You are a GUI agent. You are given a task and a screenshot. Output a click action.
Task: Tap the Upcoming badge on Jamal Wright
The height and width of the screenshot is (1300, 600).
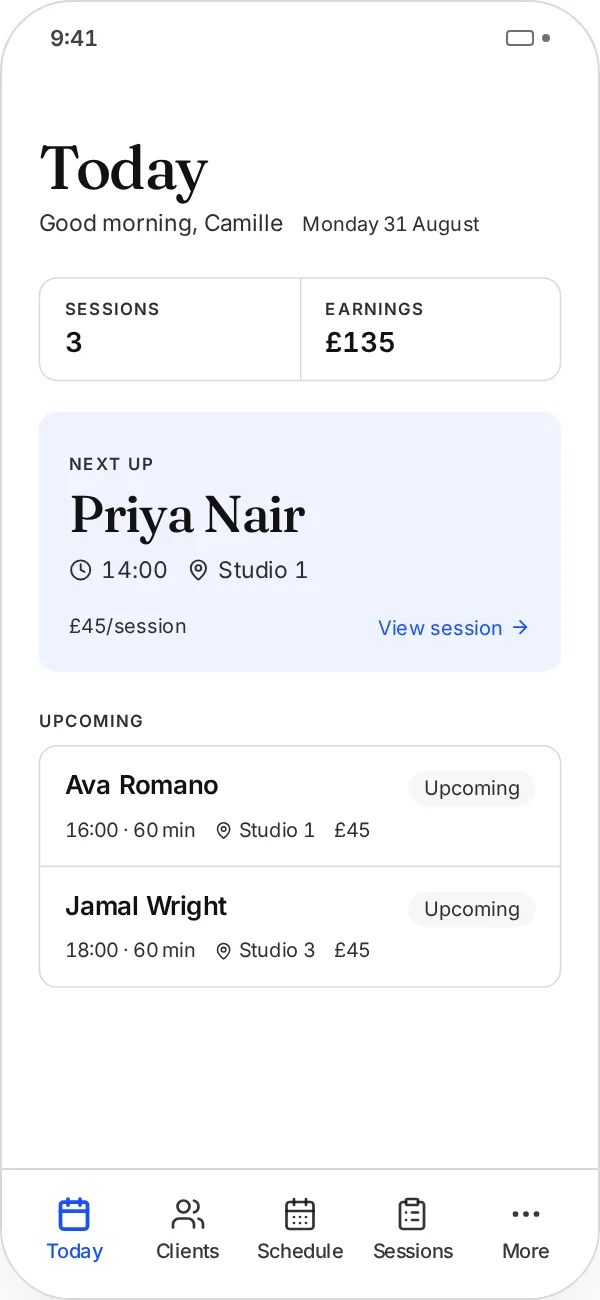472,909
